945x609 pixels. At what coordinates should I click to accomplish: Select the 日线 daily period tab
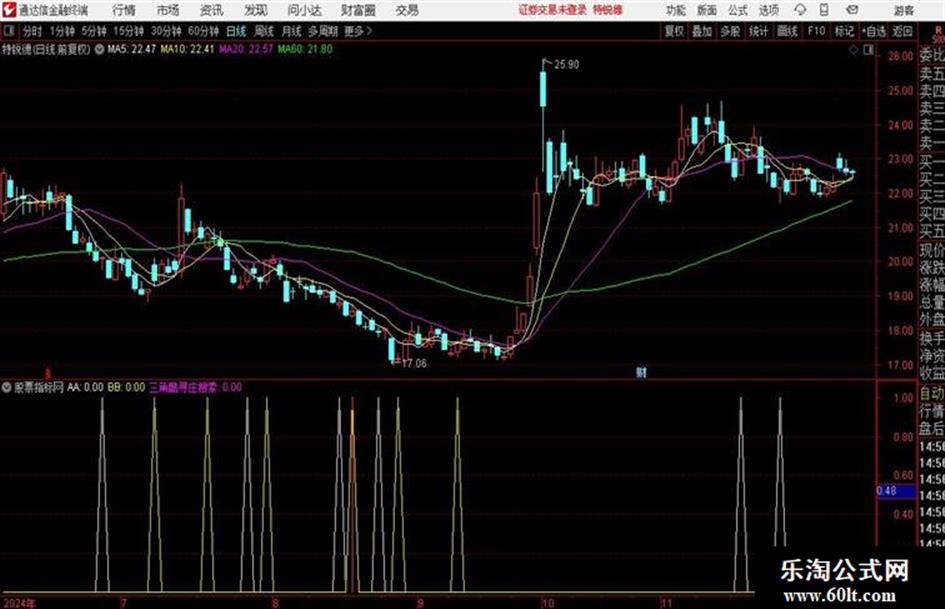click(236, 31)
